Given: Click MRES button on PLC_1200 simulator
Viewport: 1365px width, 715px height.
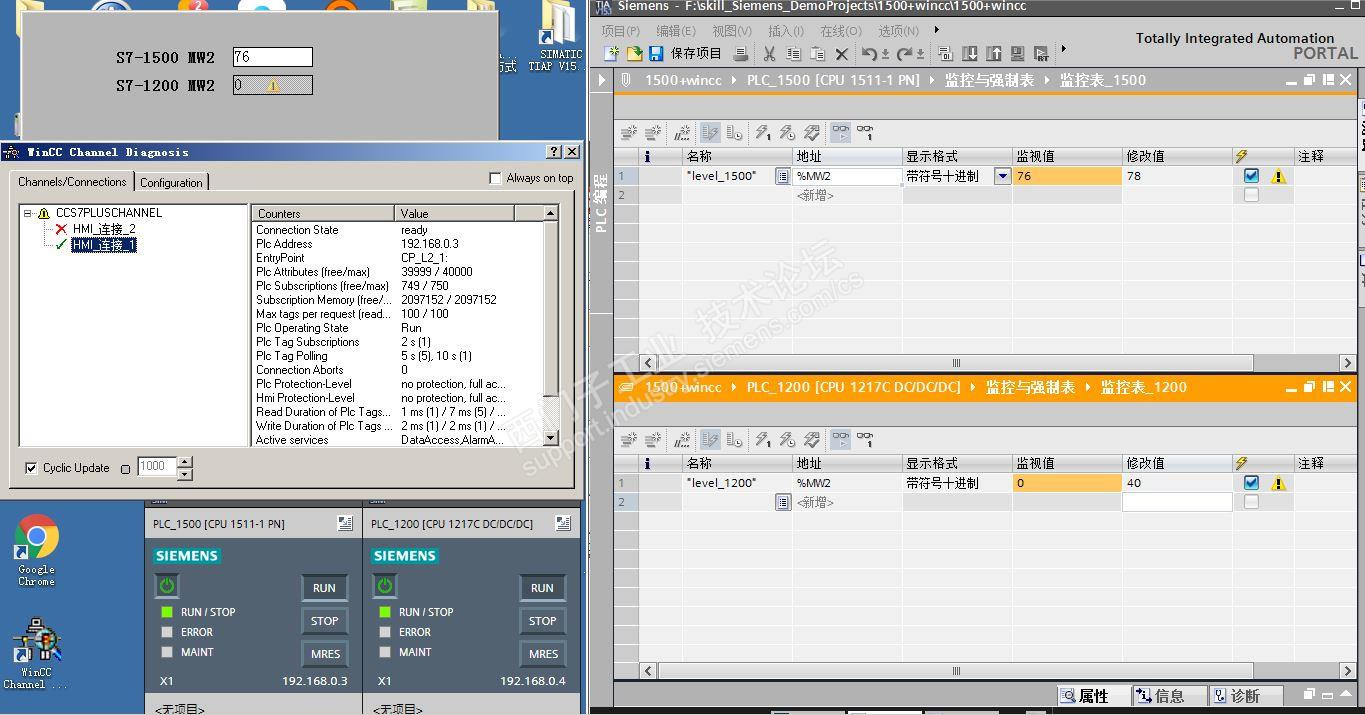Looking at the screenshot, I should tap(542, 654).
